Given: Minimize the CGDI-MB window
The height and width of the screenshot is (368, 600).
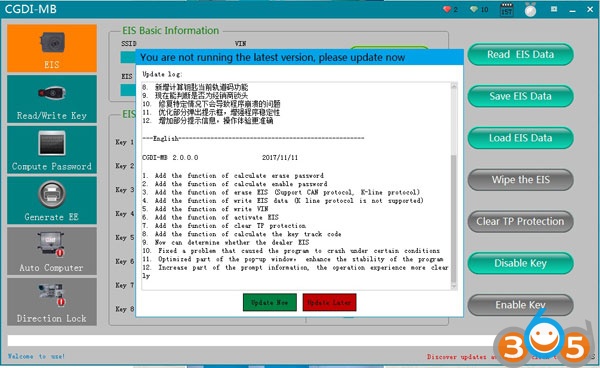Looking at the screenshot, I should coord(572,10).
